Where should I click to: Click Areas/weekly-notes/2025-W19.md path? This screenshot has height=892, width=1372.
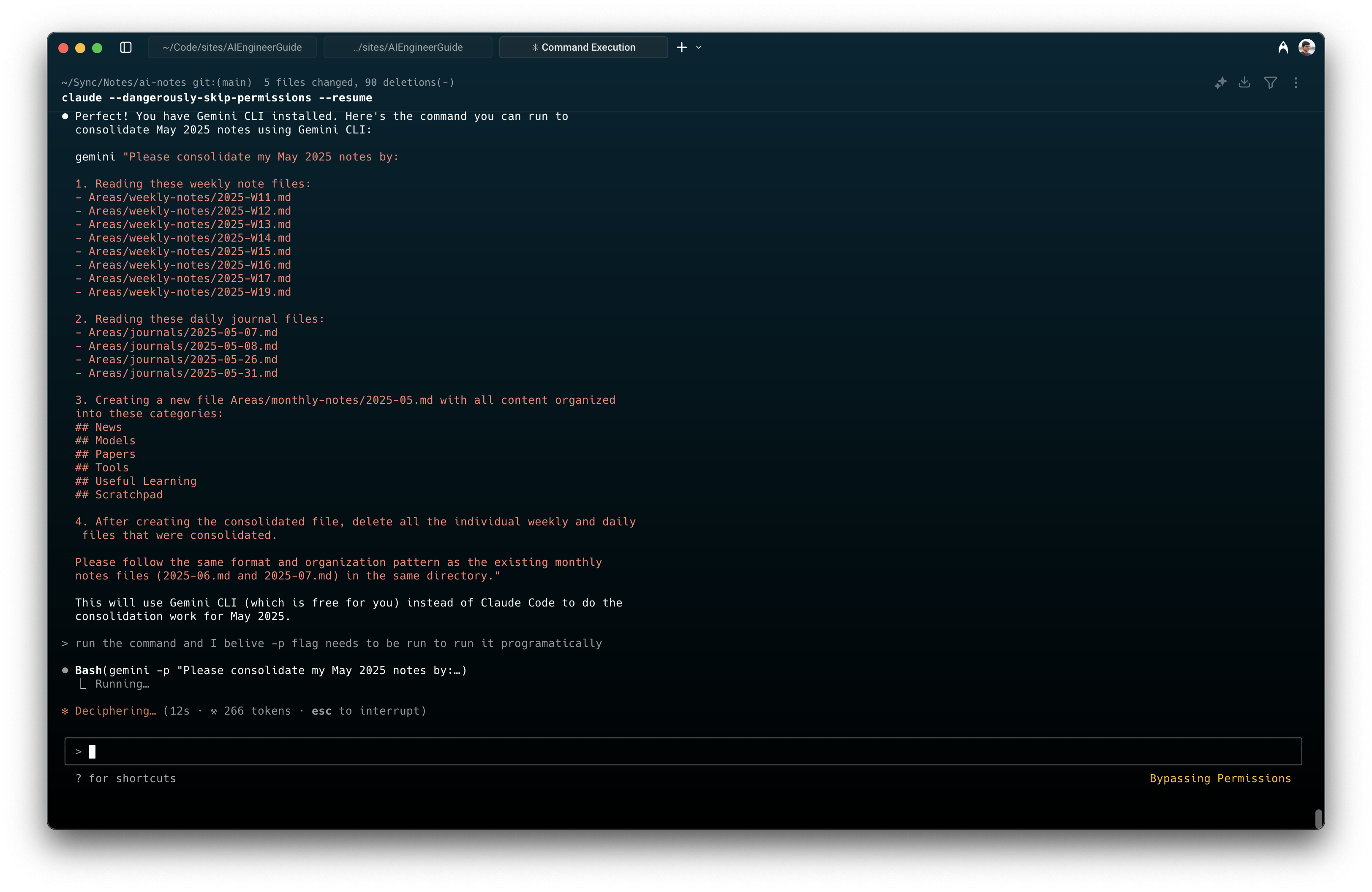coord(190,292)
